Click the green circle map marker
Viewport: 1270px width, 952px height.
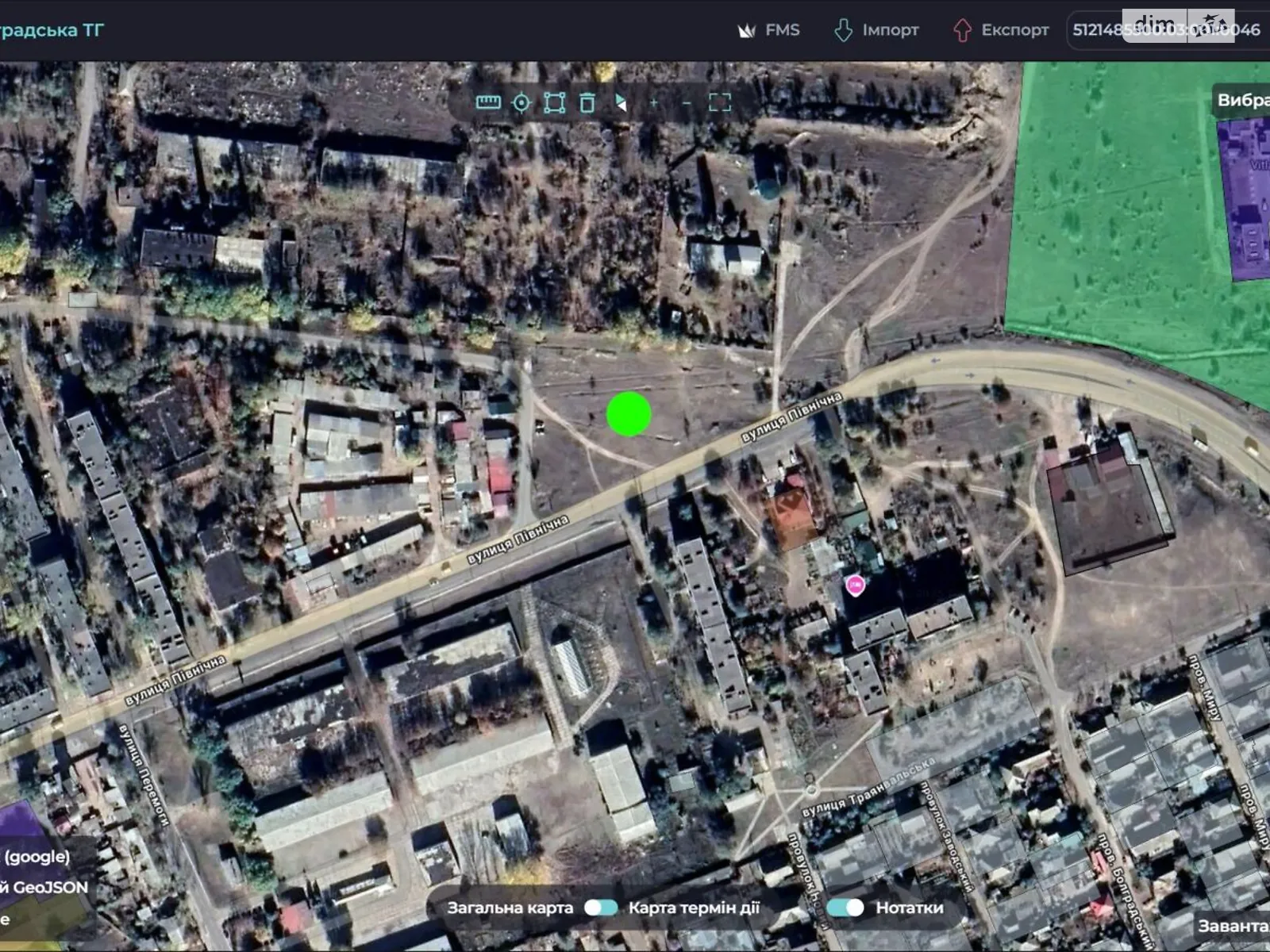pyautogui.click(x=629, y=413)
